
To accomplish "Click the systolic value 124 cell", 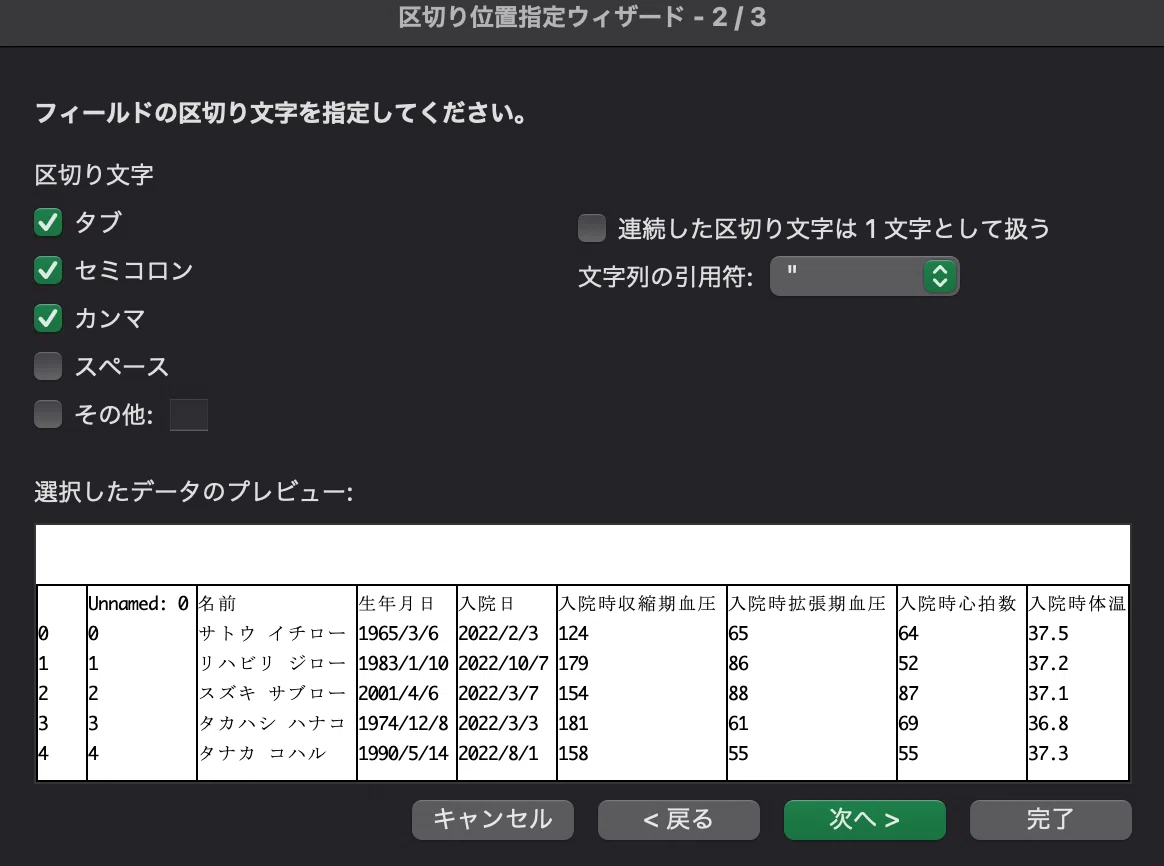I will coord(573,633).
